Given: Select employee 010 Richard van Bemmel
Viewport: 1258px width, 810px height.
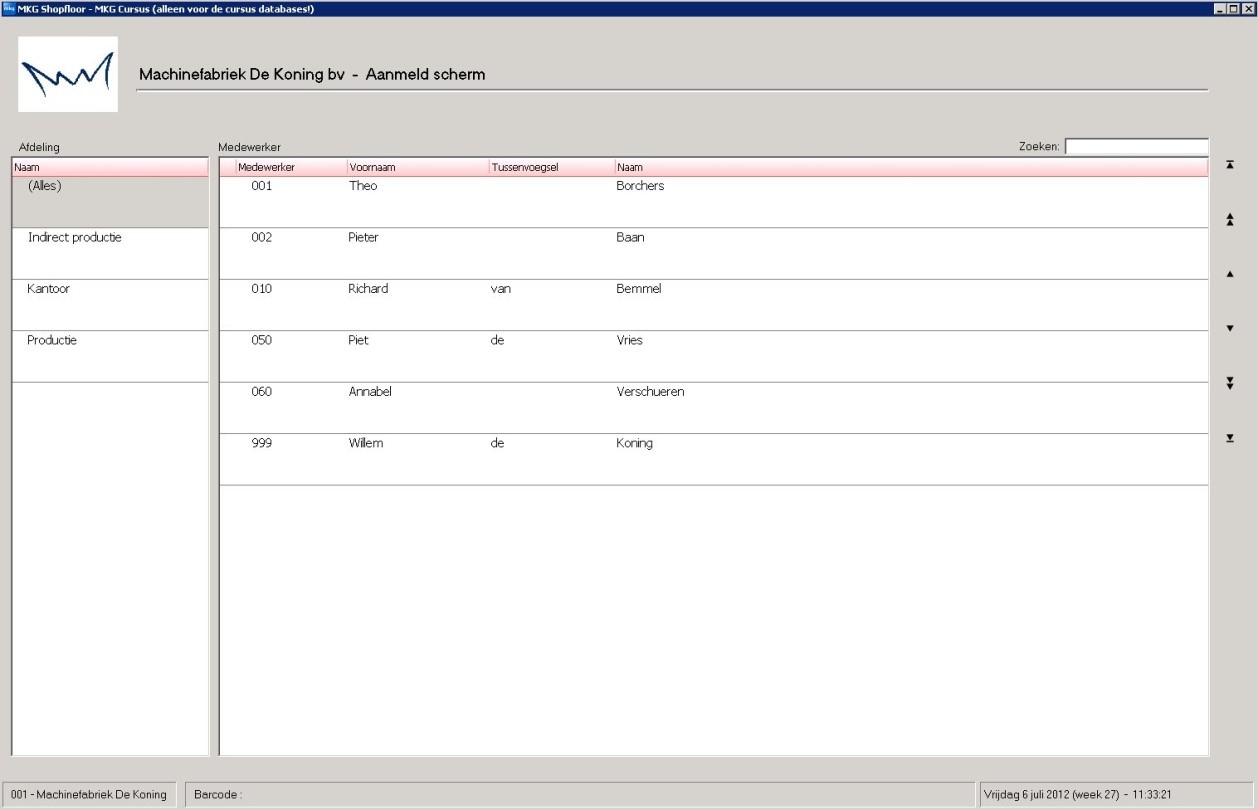Looking at the screenshot, I should tap(714, 305).
